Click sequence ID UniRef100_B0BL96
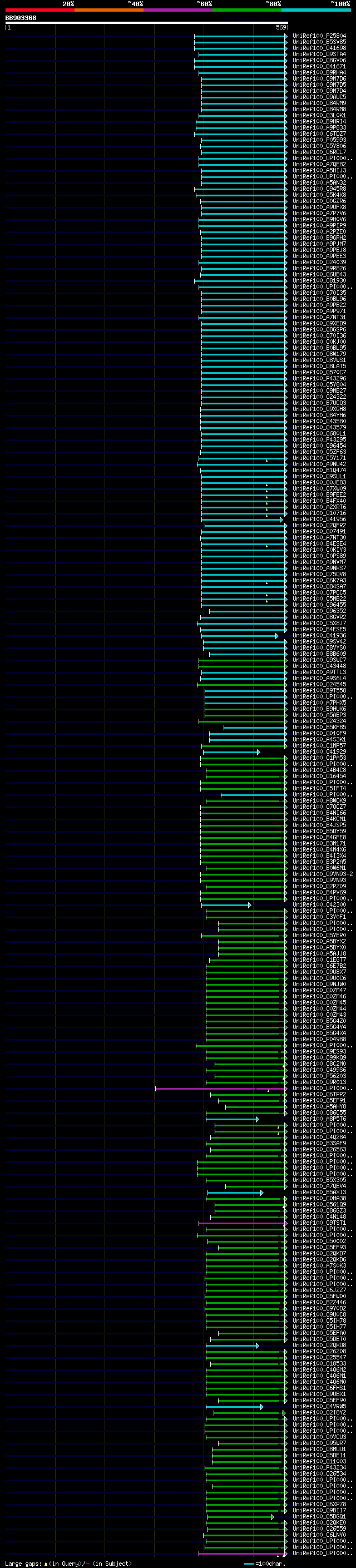The width and height of the screenshot is (356, 1568). [x=319, y=299]
